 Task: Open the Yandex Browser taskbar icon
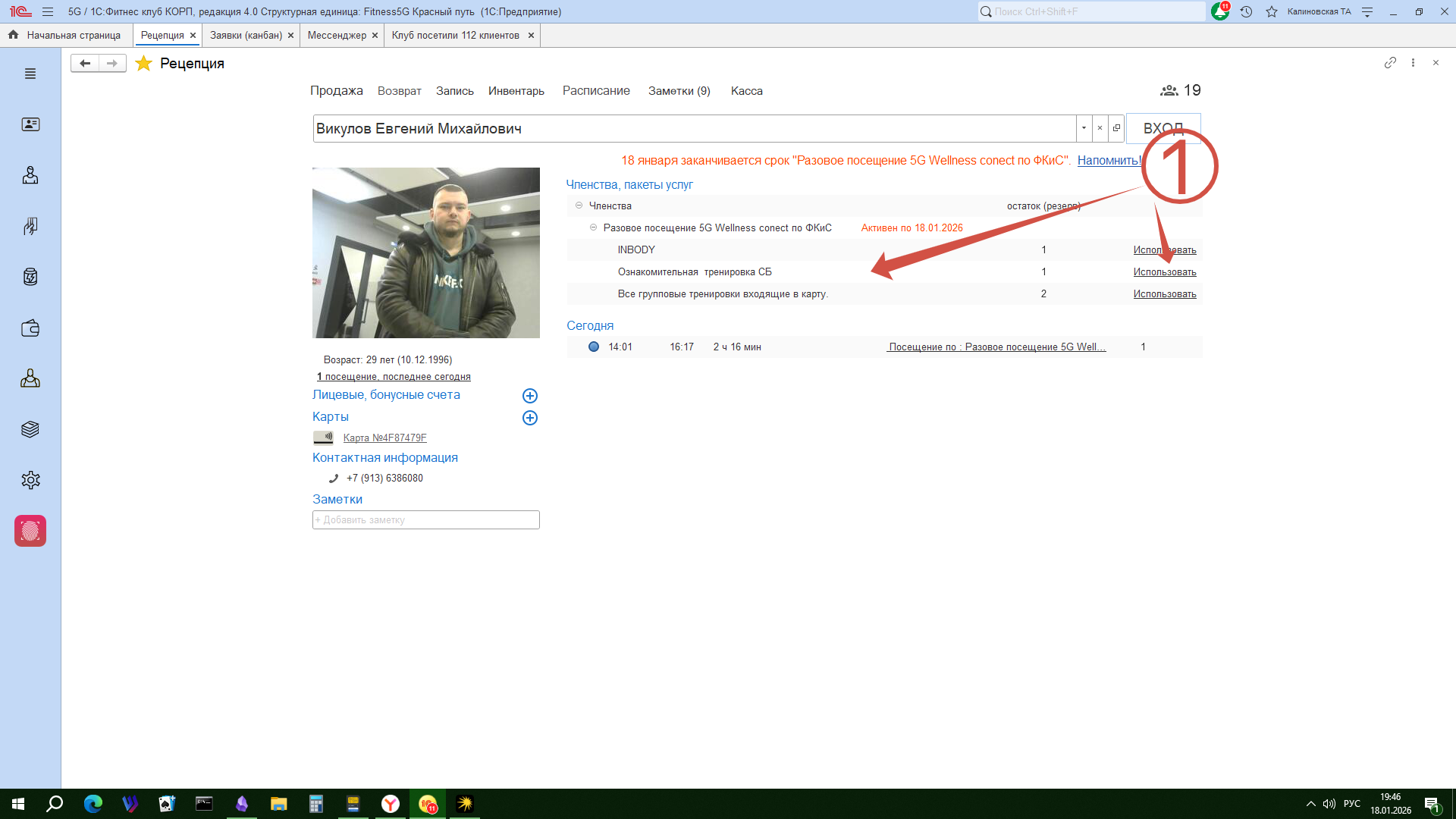click(x=391, y=804)
